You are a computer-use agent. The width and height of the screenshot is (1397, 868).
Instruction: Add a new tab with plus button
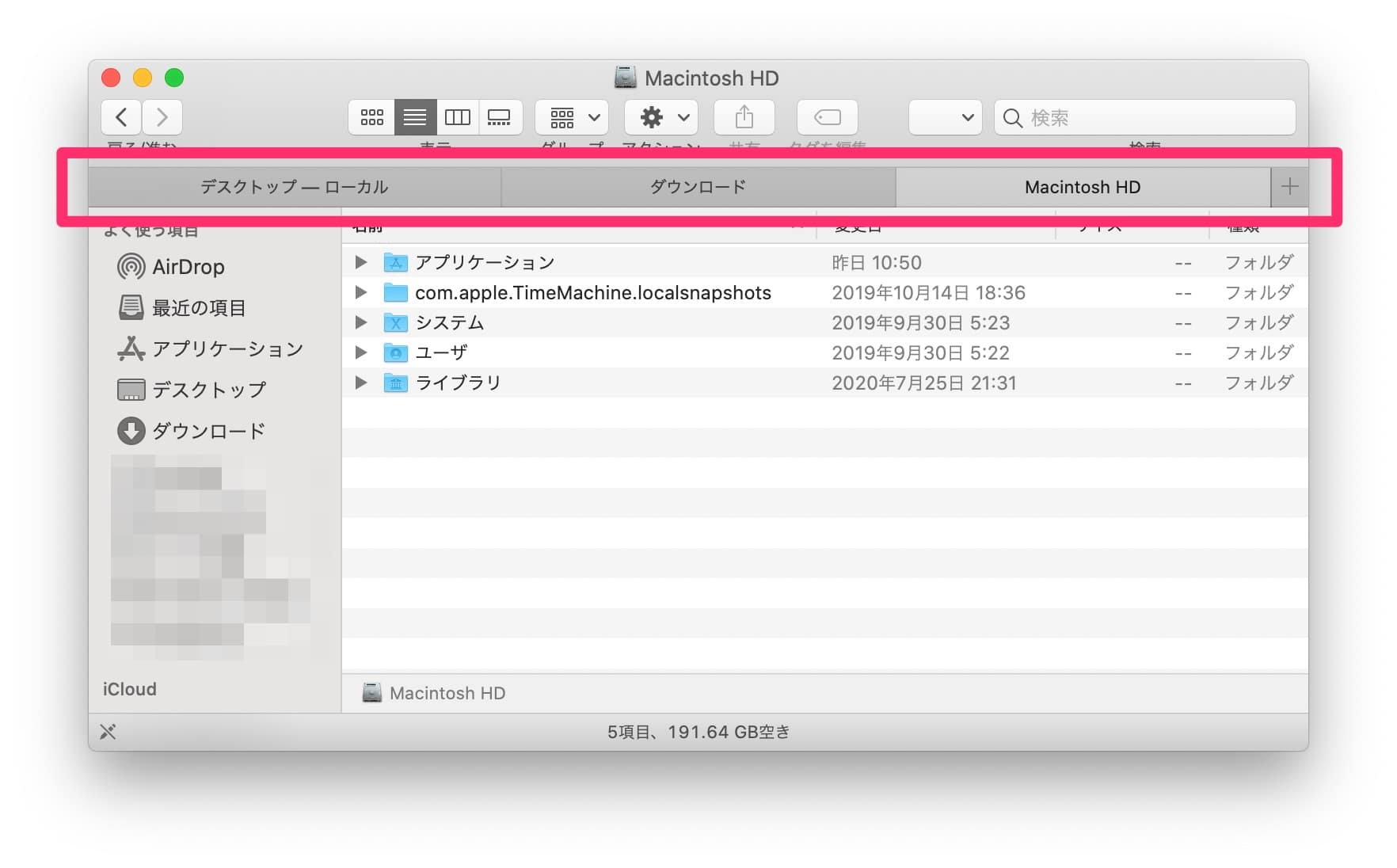(1289, 187)
